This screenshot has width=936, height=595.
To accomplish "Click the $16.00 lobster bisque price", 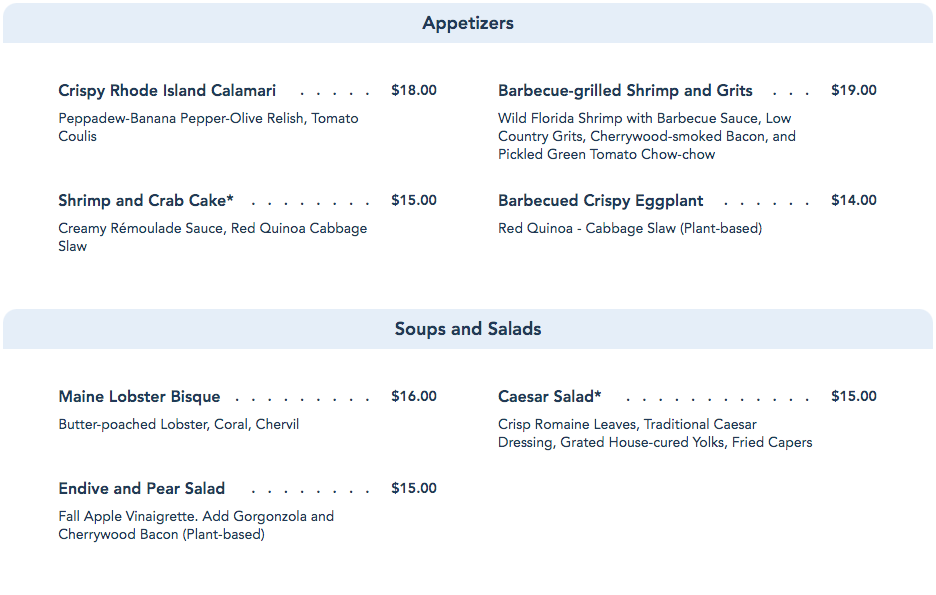I will (x=414, y=397).
